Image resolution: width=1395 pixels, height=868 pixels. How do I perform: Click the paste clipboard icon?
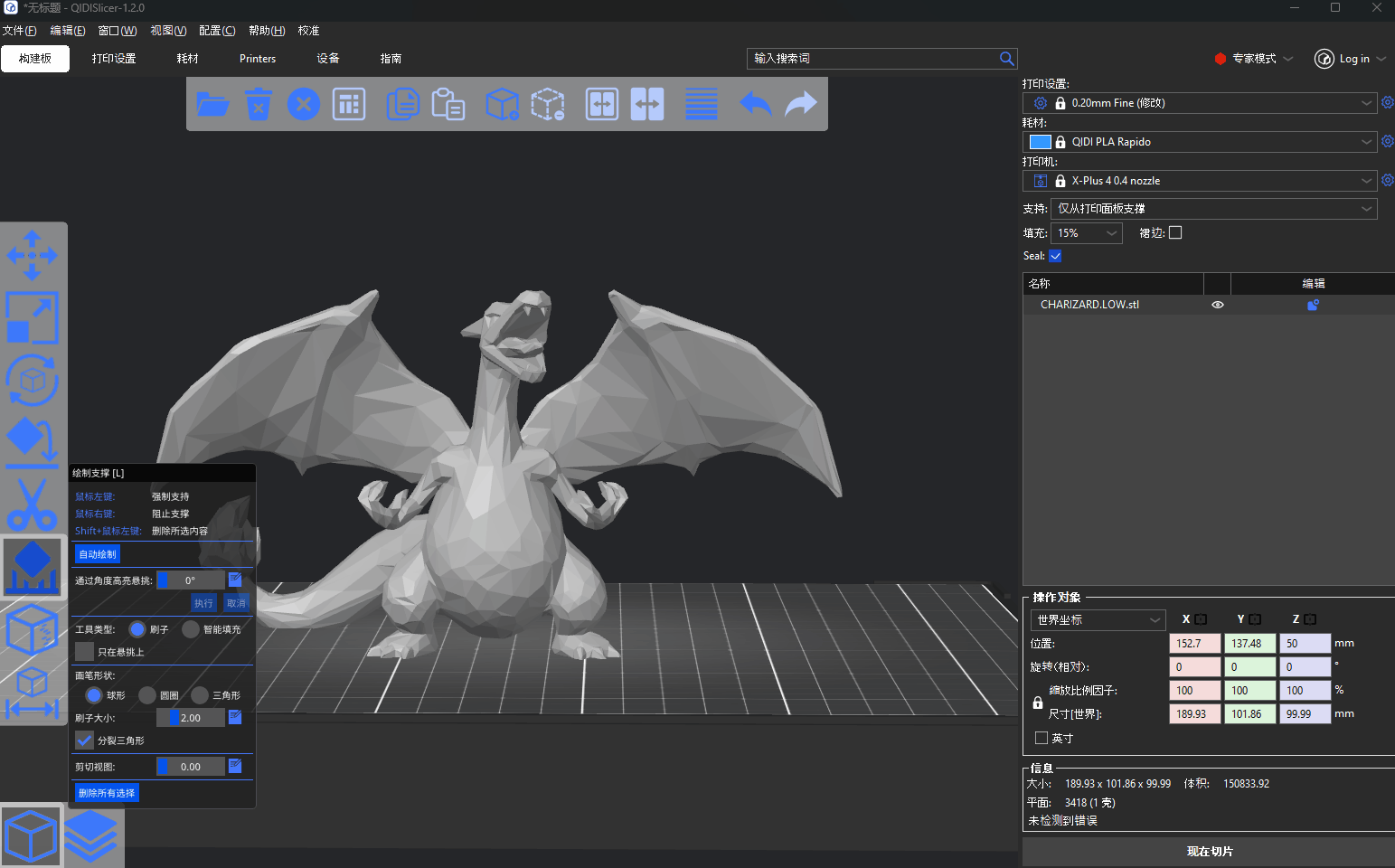448,104
